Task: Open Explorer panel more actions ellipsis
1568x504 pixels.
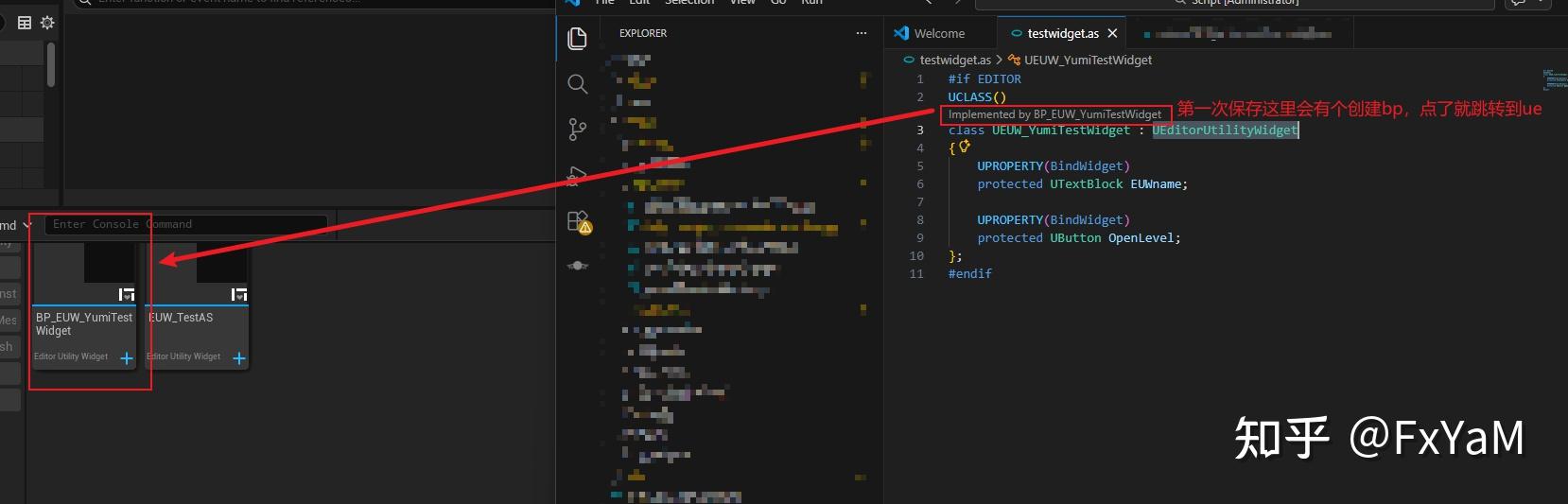Action: pyautogui.click(x=861, y=33)
